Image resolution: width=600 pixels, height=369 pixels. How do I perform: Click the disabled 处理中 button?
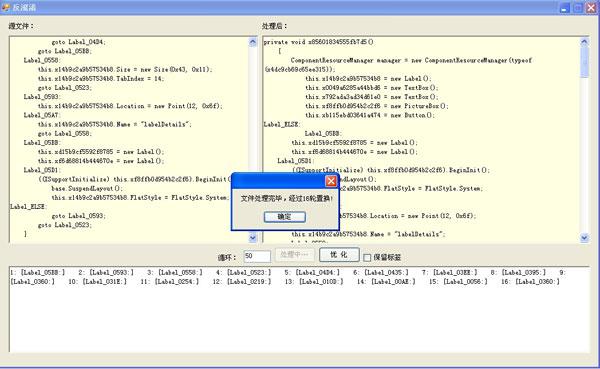[294, 255]
